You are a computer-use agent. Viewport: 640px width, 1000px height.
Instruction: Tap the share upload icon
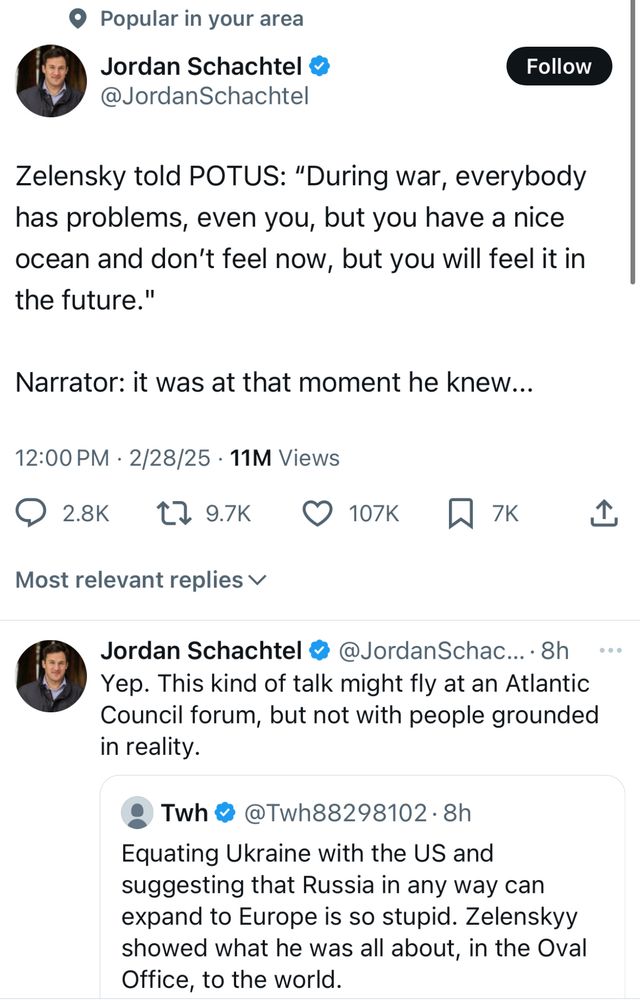click(x=602, y=514)
